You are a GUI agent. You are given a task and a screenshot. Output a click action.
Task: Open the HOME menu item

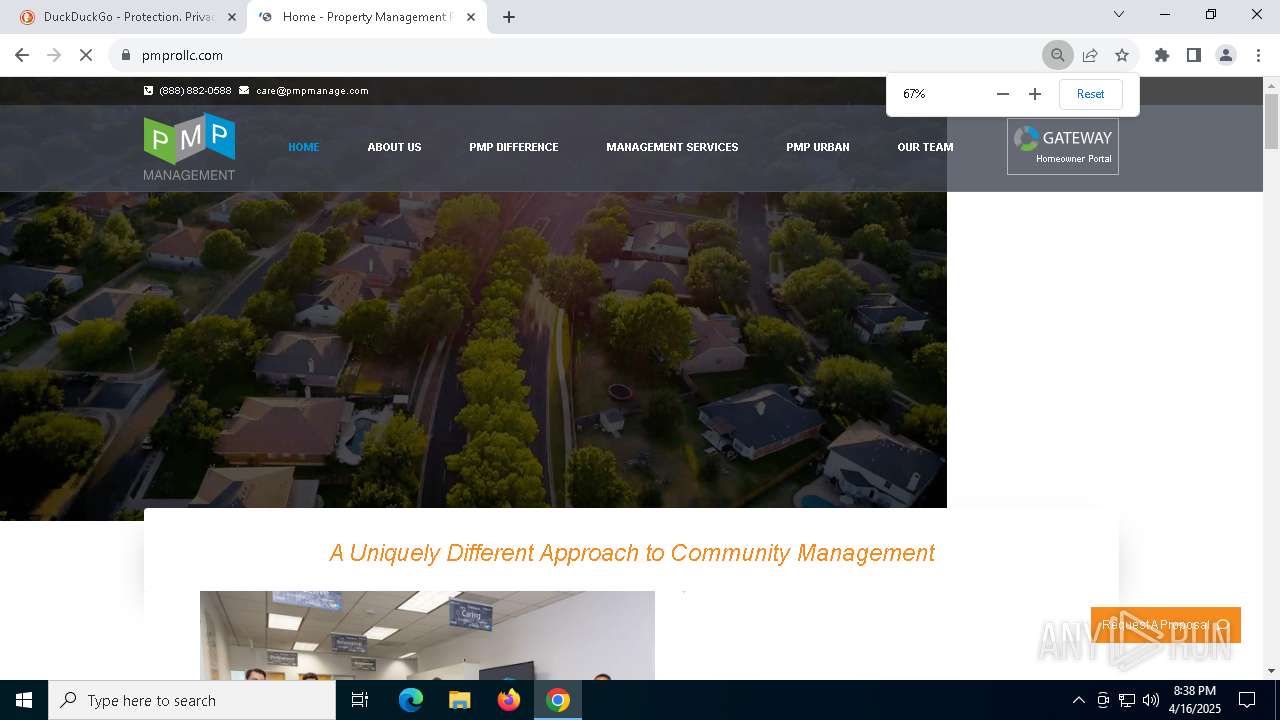(304, 147)
